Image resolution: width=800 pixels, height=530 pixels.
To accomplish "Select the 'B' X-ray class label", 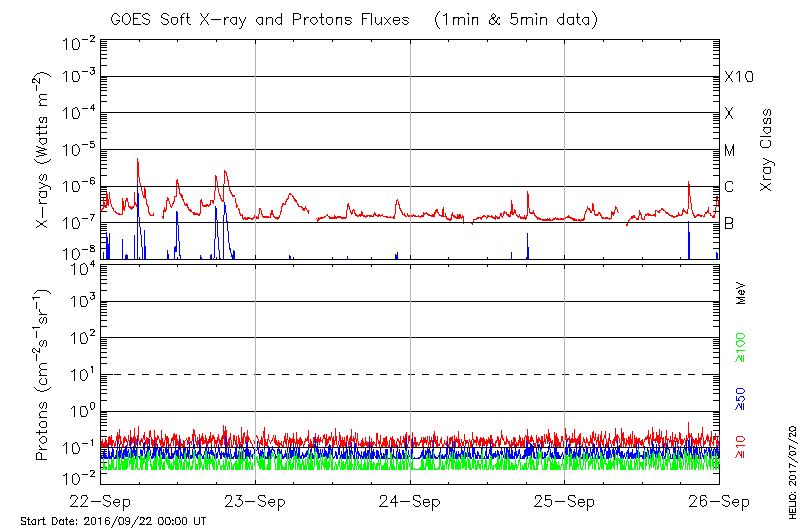I will tap(729, 224).
